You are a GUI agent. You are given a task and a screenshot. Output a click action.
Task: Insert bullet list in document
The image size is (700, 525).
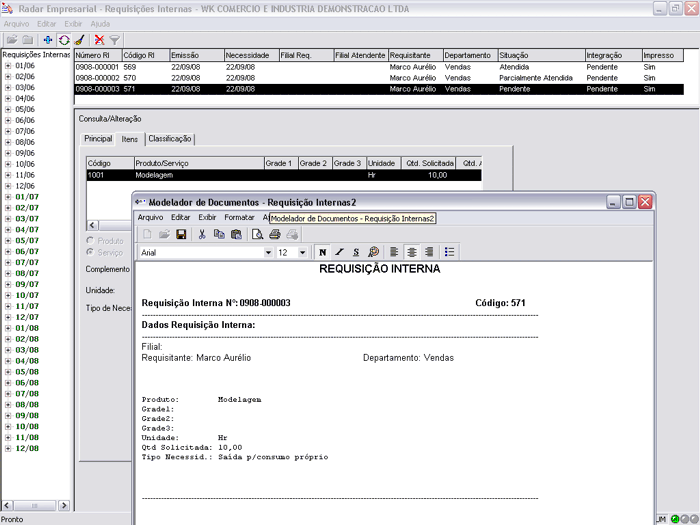(450, 252)
